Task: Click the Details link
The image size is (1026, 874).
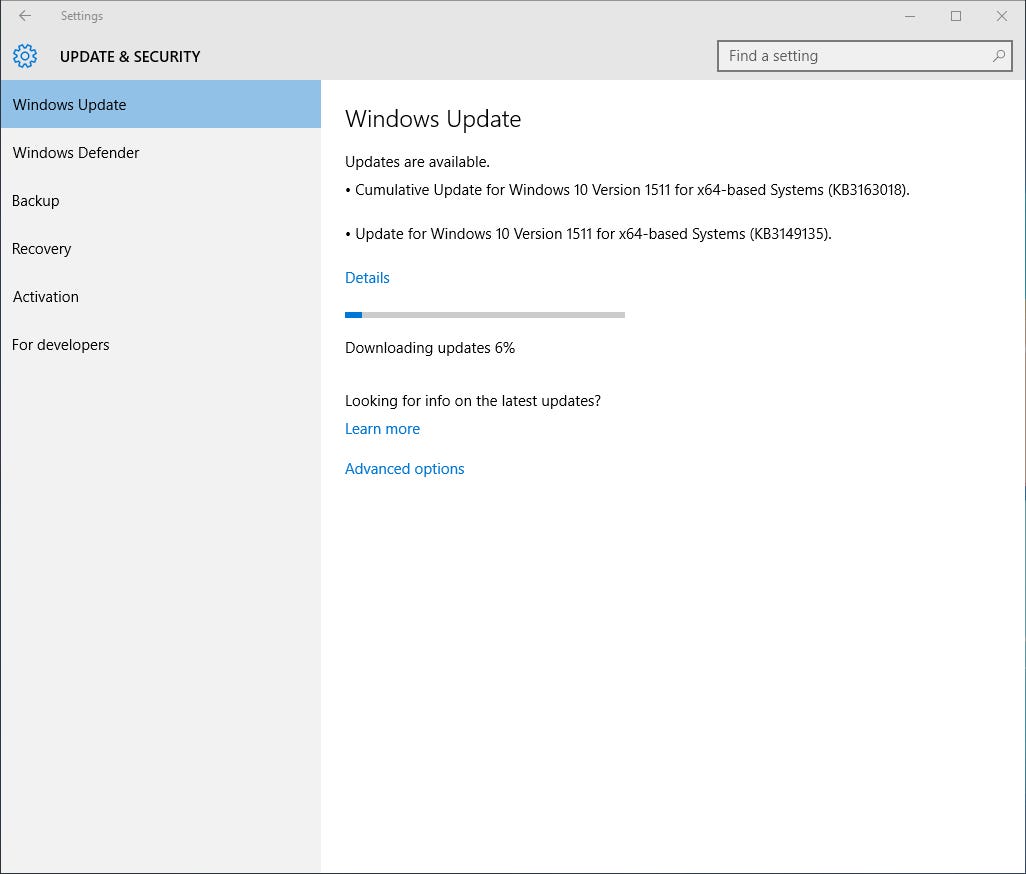Action: point(367,277)
